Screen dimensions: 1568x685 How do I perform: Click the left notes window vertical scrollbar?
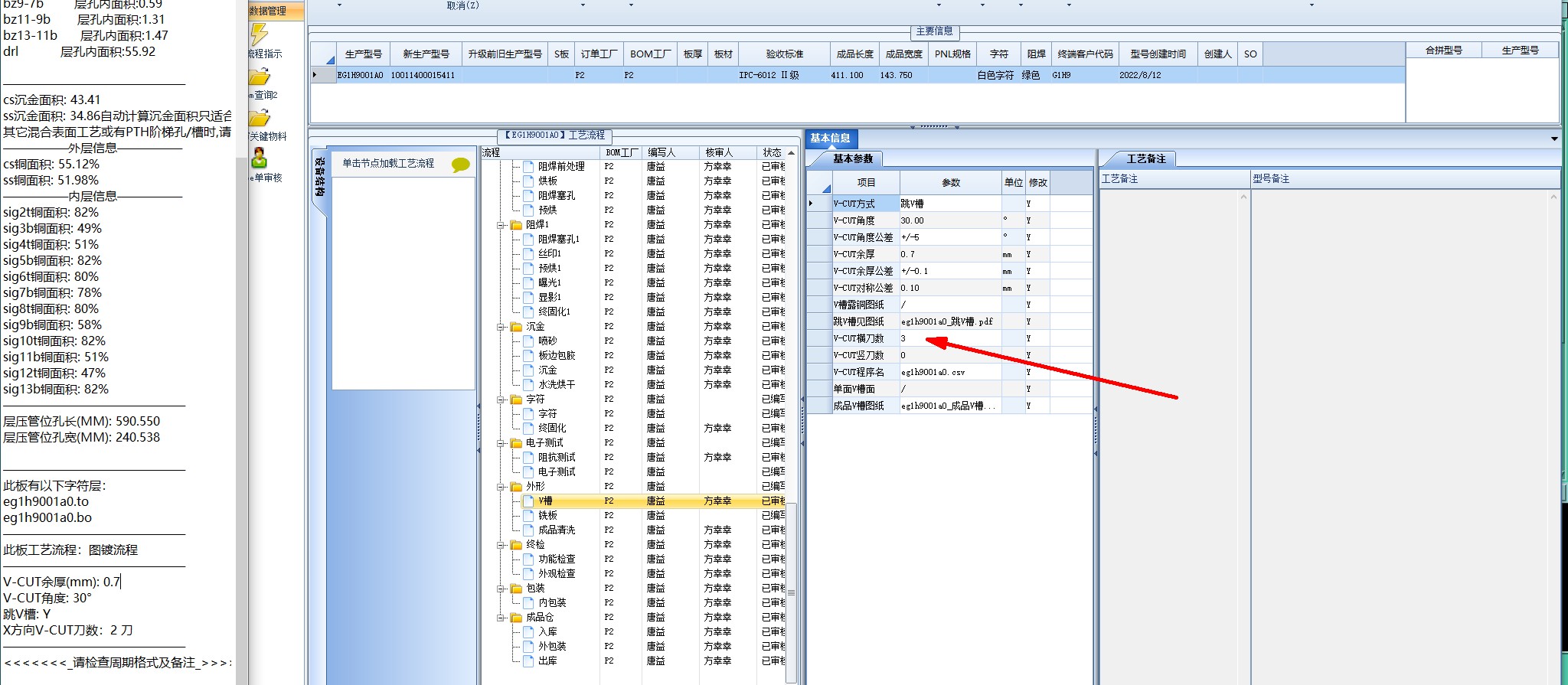pos(241,342)
